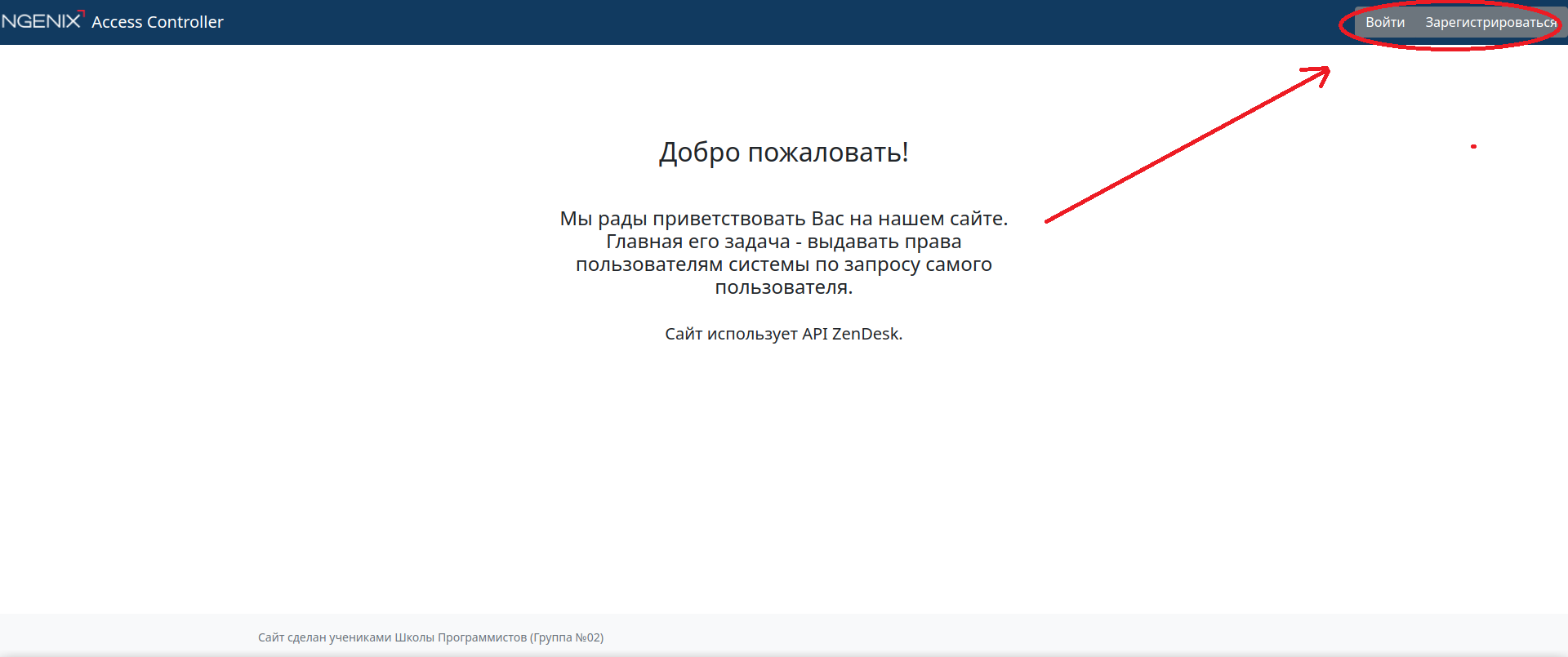Click the Добро пожаловать! heading
This screenshot has height=657, width=1568.
click(x=783, y=153)
